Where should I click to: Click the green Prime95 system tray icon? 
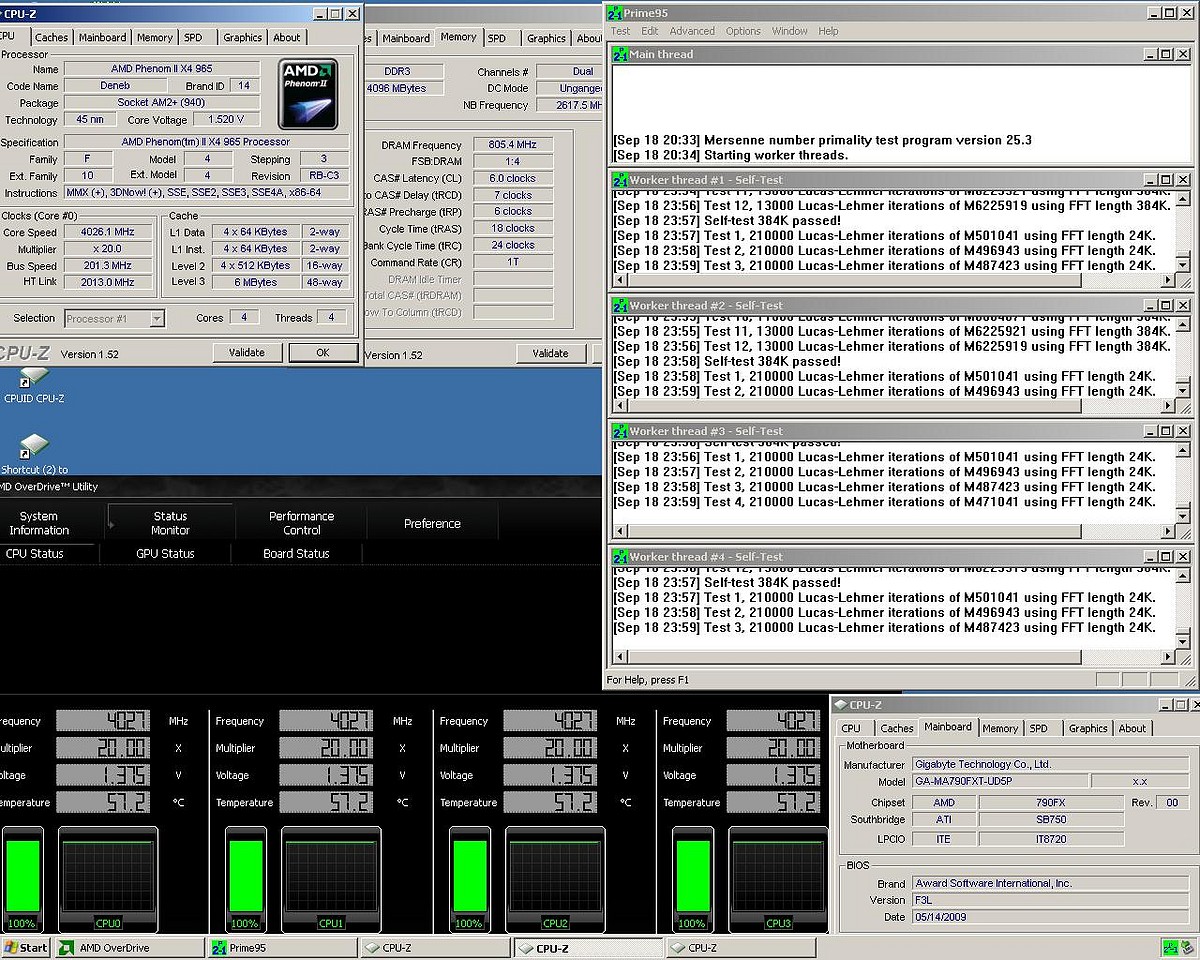[x=1169, y=947]
